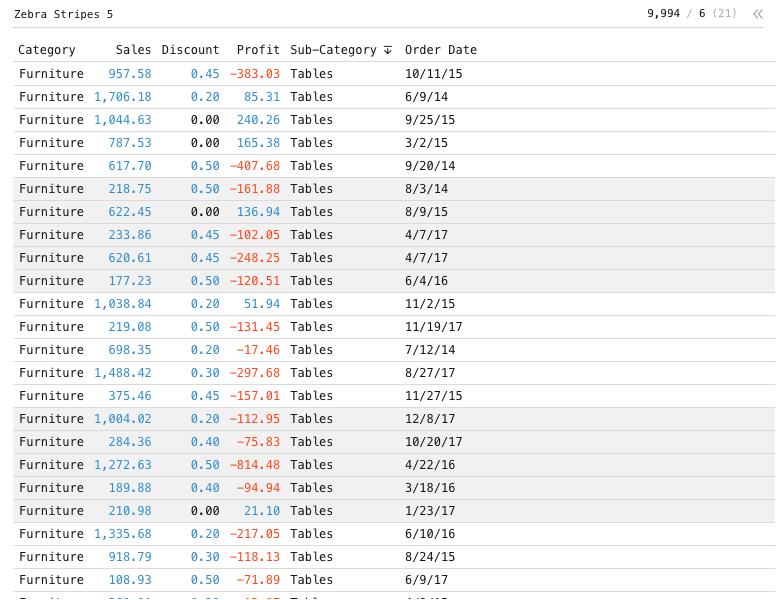The height and width of the screenshot is (600, 776).
Task: Click order date 6/10/16
Action: [x=430, y=534]
